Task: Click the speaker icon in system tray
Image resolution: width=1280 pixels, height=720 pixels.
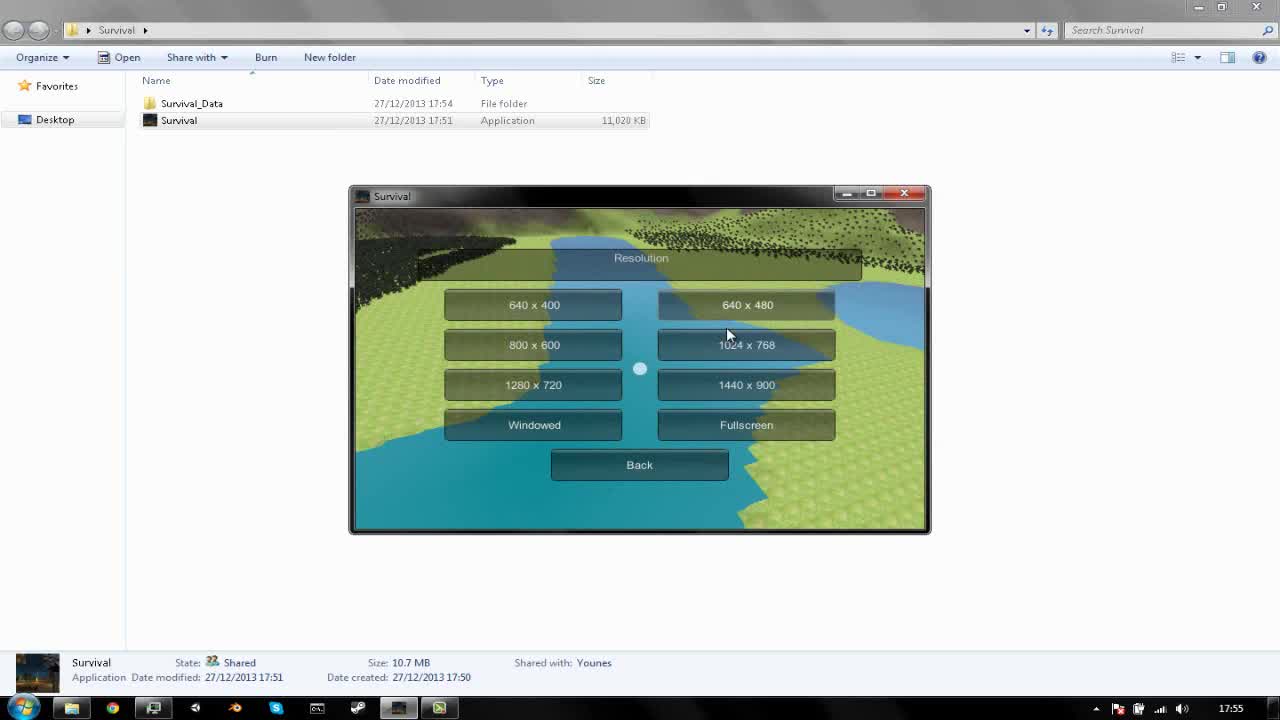Action: point(1183,709)
